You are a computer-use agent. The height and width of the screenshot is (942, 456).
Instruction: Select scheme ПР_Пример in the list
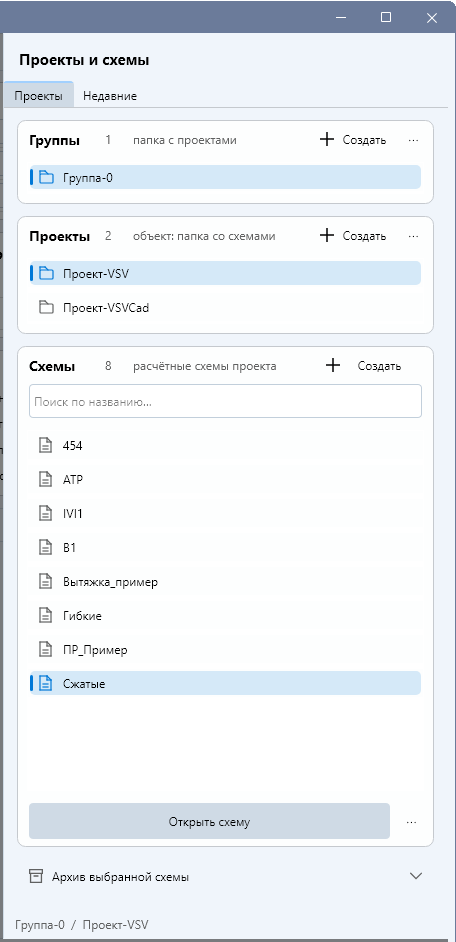coord(225,649)
